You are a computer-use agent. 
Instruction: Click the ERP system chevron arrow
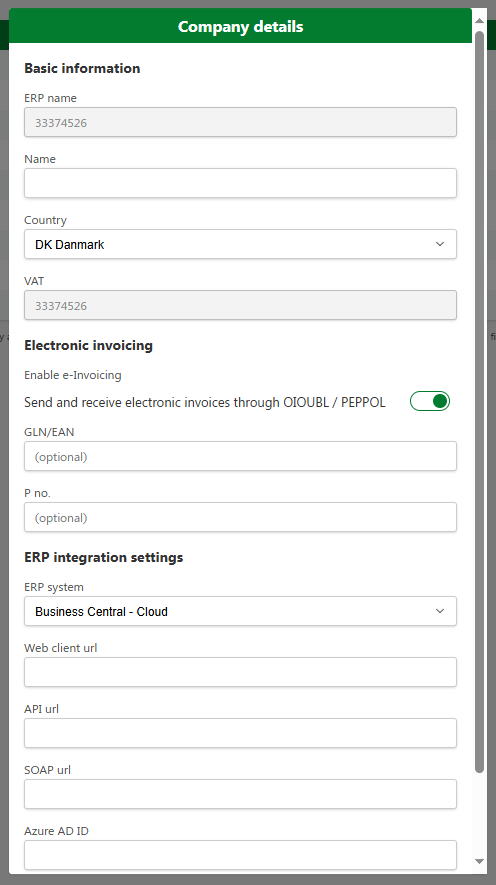[x=440, y=611]
